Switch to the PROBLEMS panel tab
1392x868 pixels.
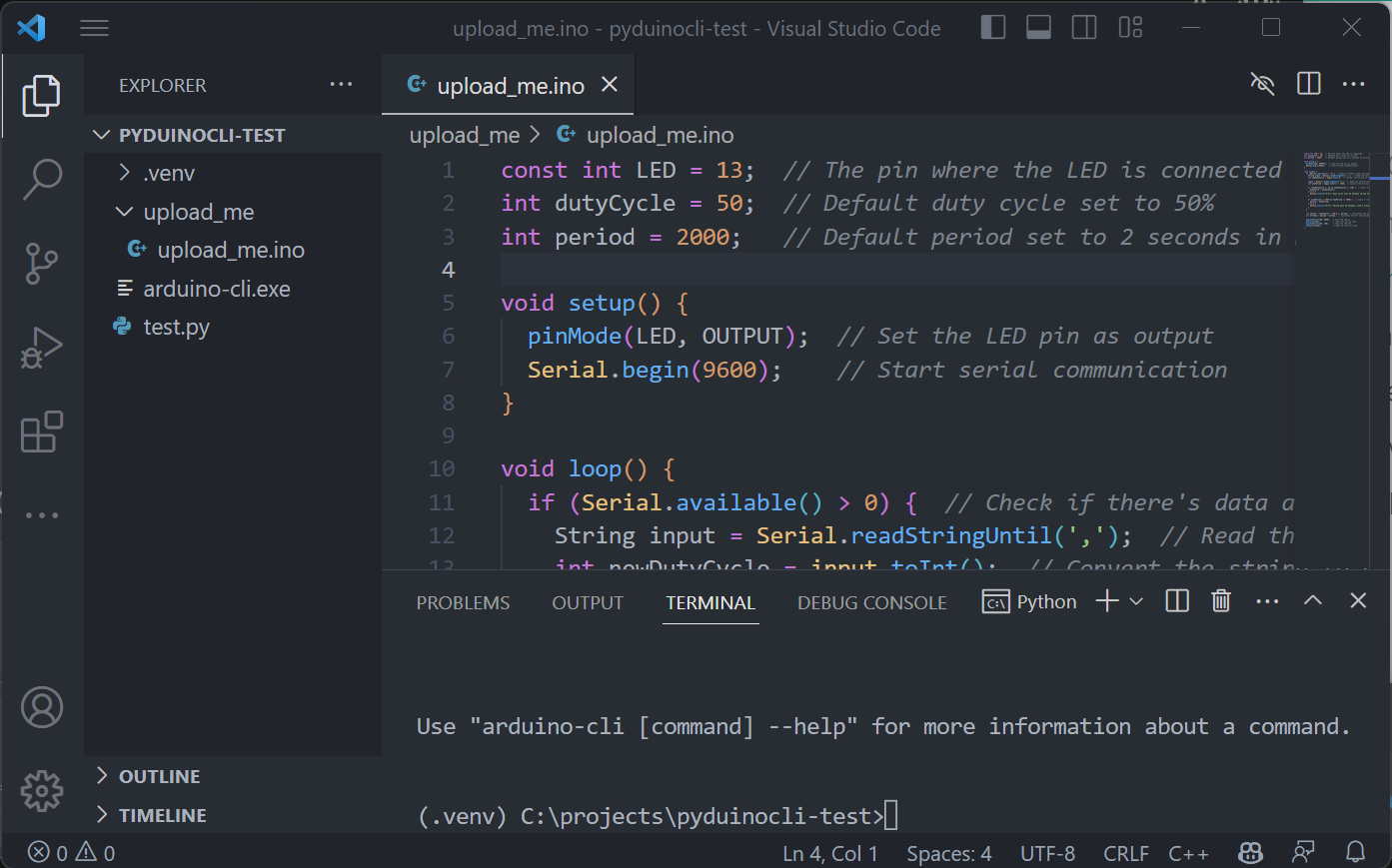463,602
